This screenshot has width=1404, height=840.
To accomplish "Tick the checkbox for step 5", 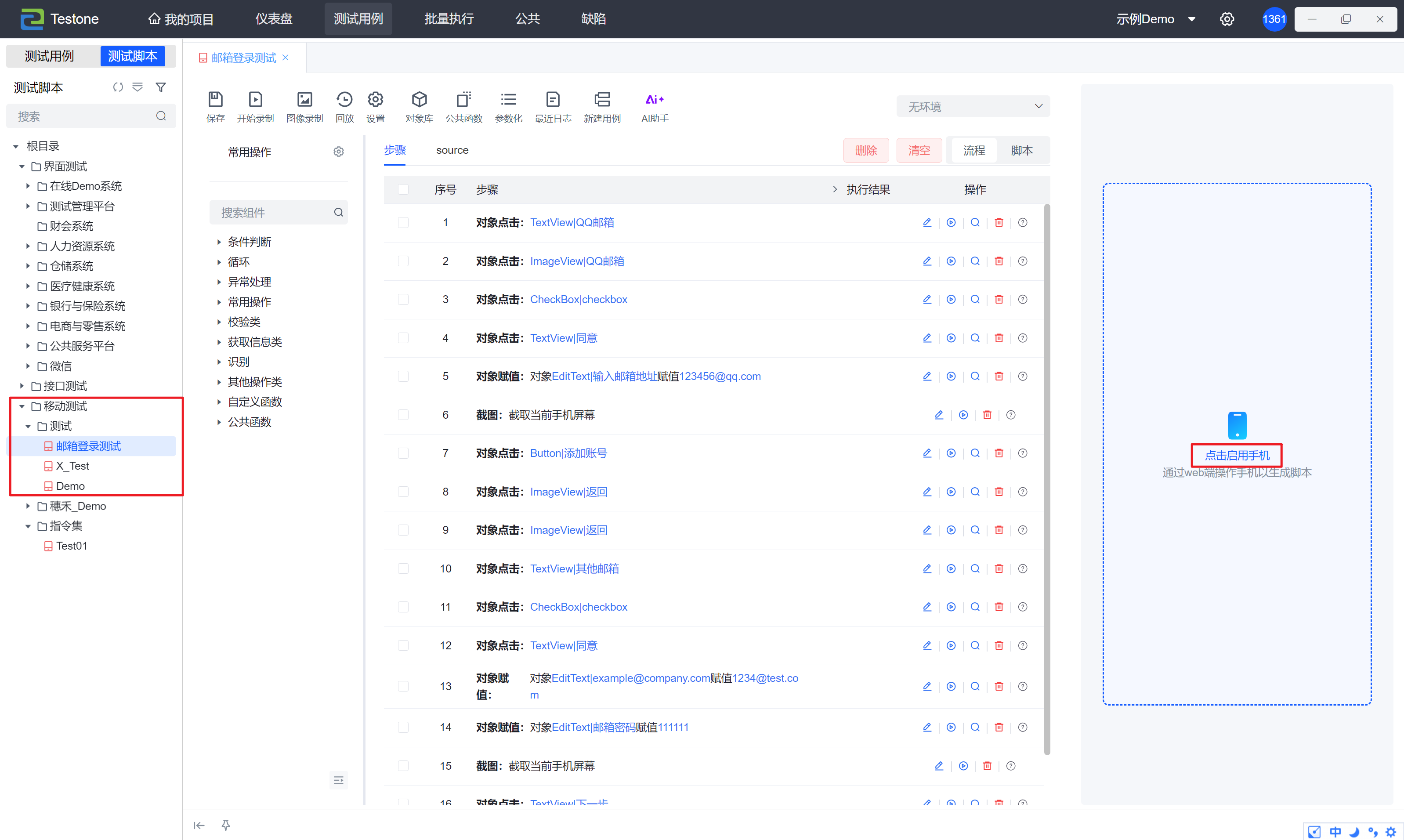I will [403, 377].
